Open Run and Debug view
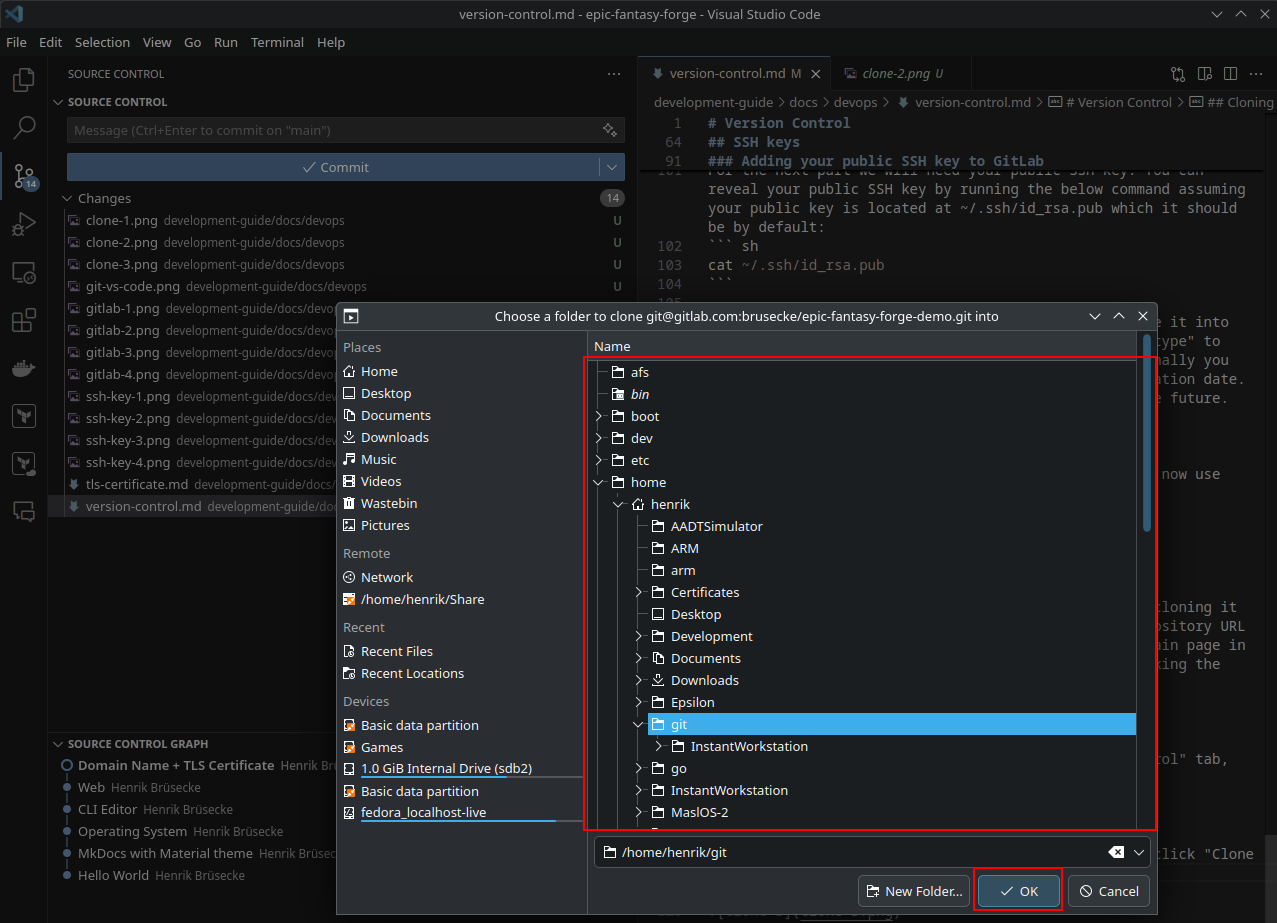Image resolution: width=1277 pixels, height=923 pixels. pyautogui.click(x=24, y=223)
